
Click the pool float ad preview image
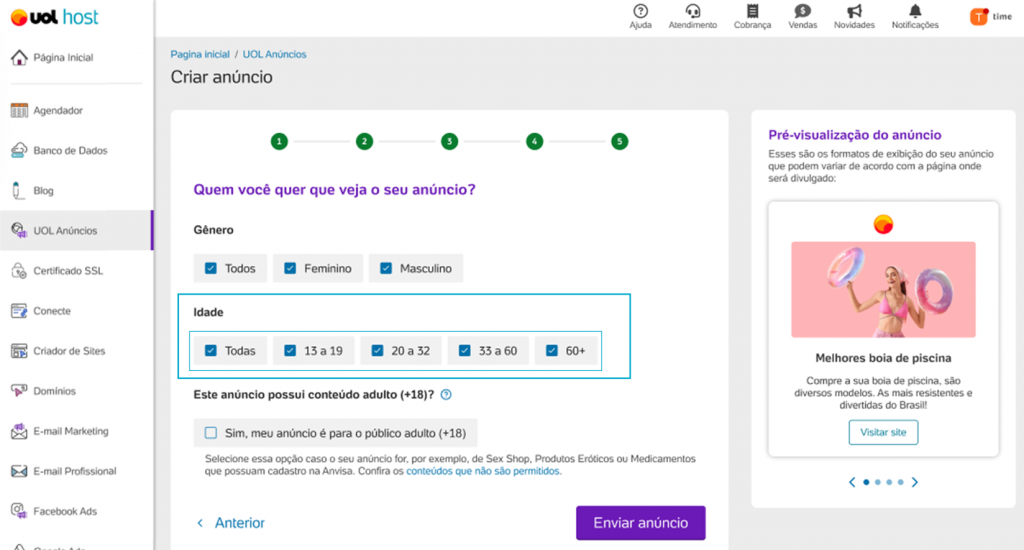point(883,289)
